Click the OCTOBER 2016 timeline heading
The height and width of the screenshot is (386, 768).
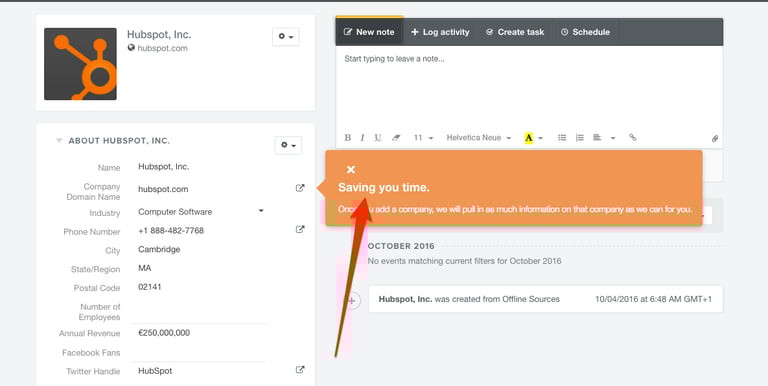pos(401,246)
